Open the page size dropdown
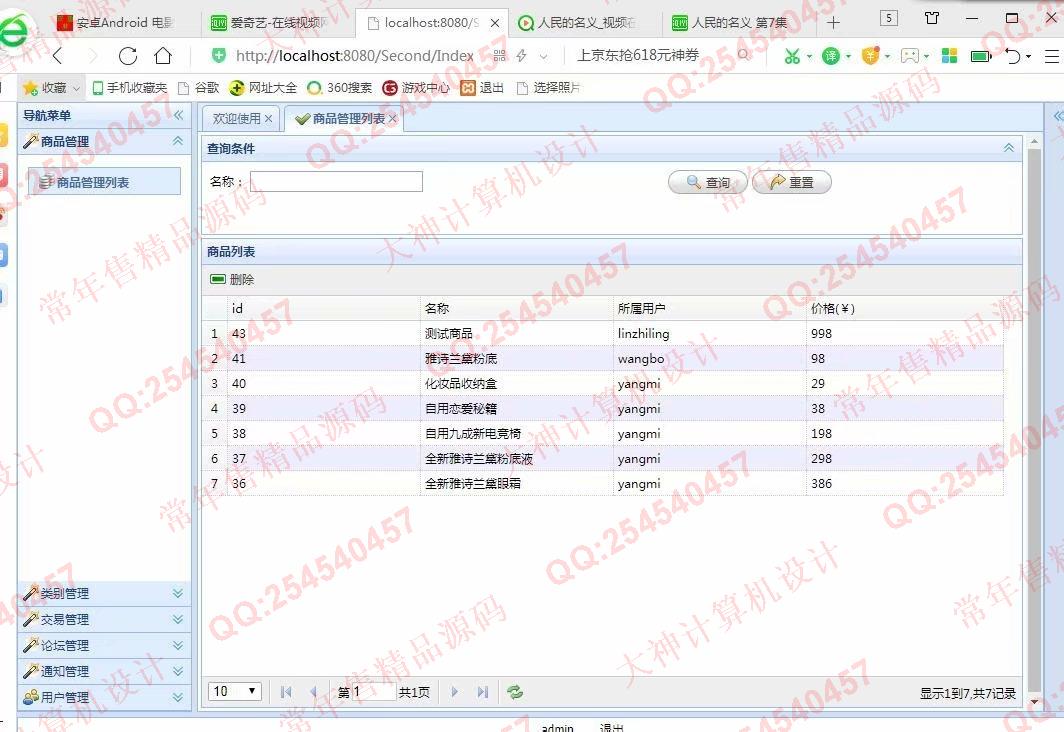The image size is (1064, 732). tap(235, 692)
